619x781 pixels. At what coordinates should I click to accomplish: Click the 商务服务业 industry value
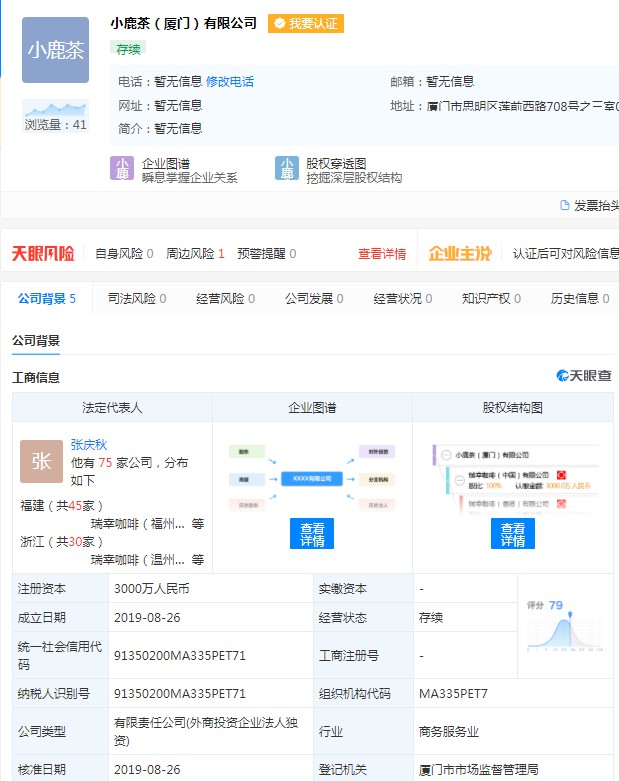(449, 732)
